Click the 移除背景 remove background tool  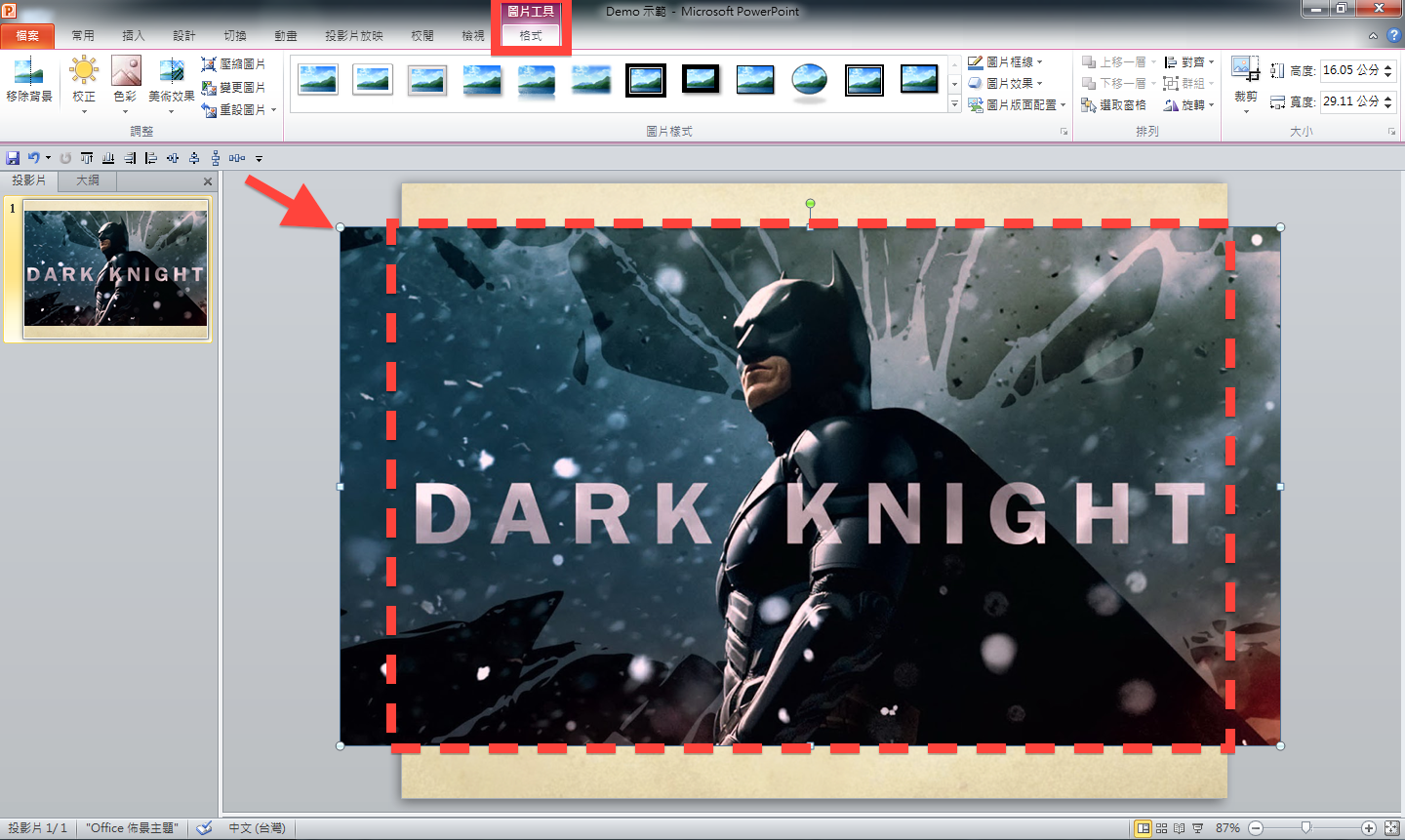29,80
